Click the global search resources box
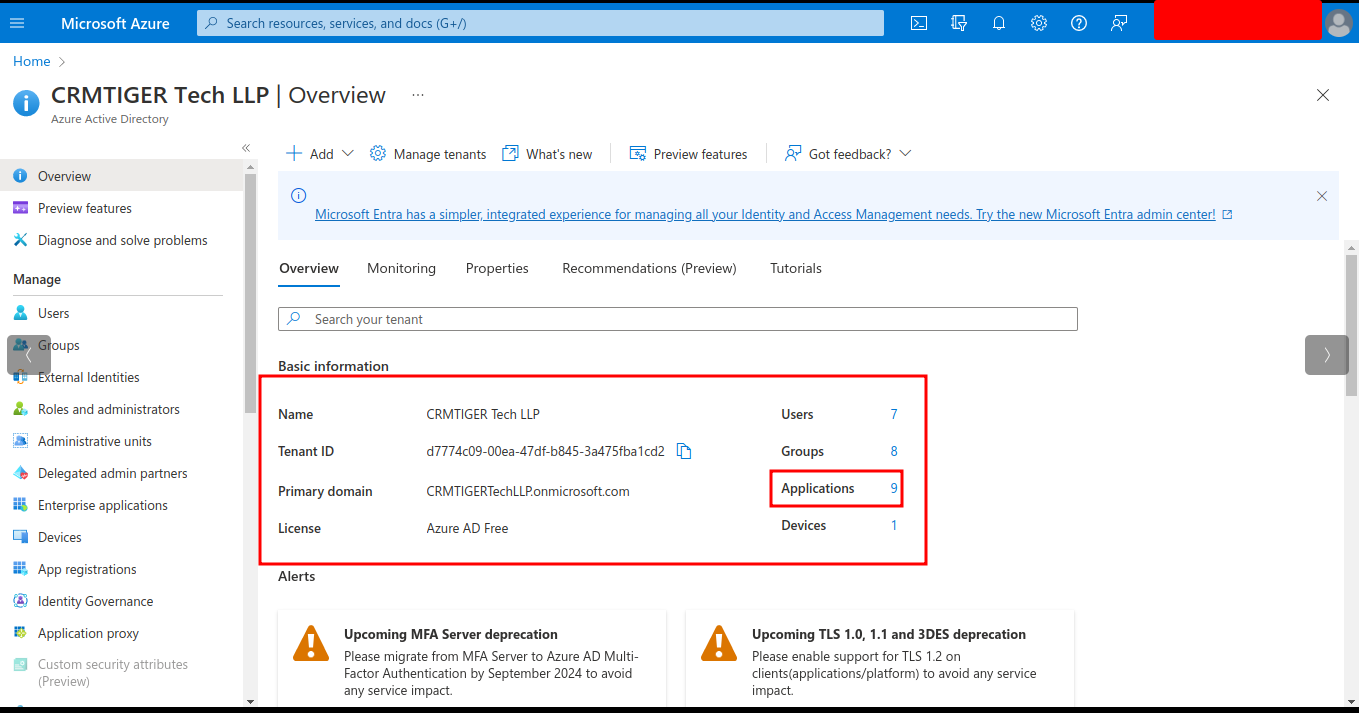Screen dimensions: 1359x713 coord(540,23)
